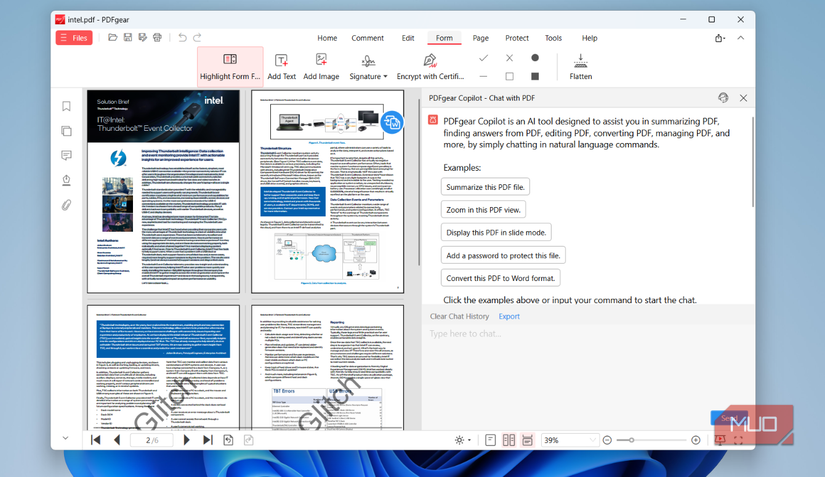Click the zoom slider handle
Screen dimensions: 825x477
click(x=631, y=440)
